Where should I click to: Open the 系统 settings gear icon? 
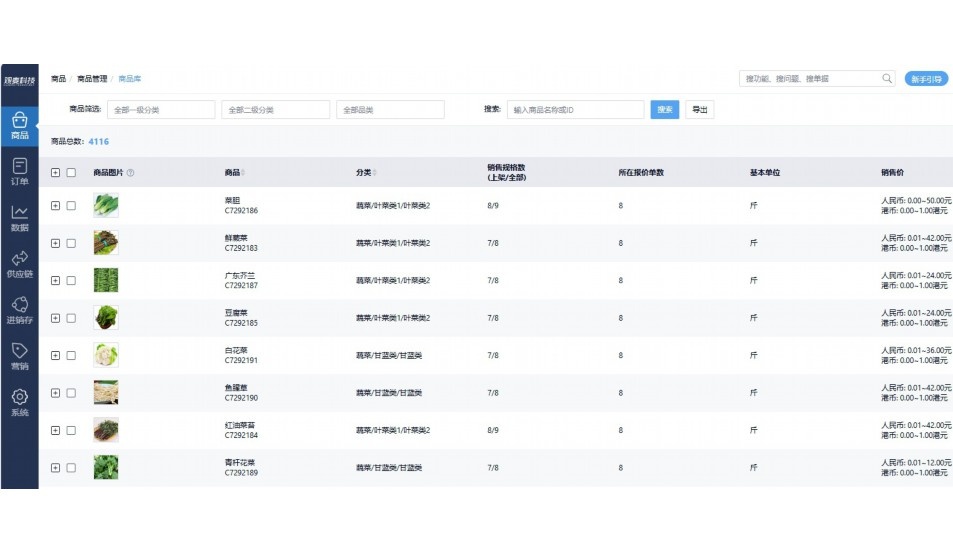pos(19,402)
